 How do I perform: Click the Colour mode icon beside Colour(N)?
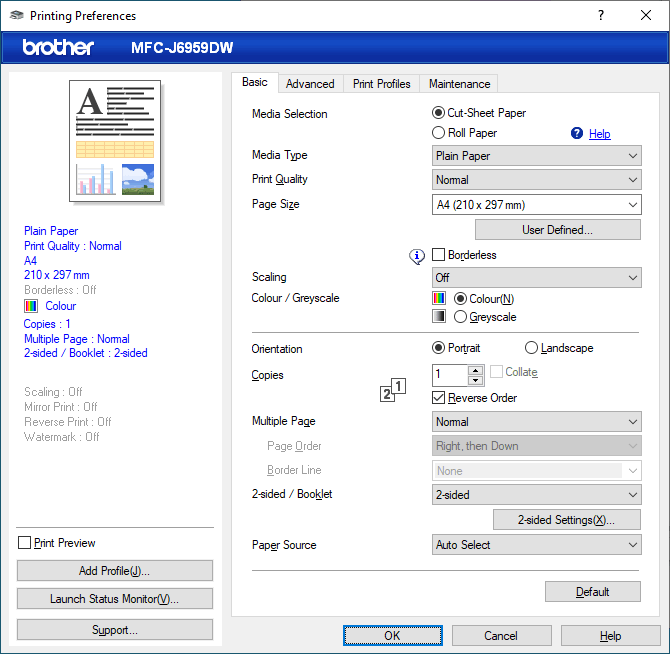(x=439, y=298)
